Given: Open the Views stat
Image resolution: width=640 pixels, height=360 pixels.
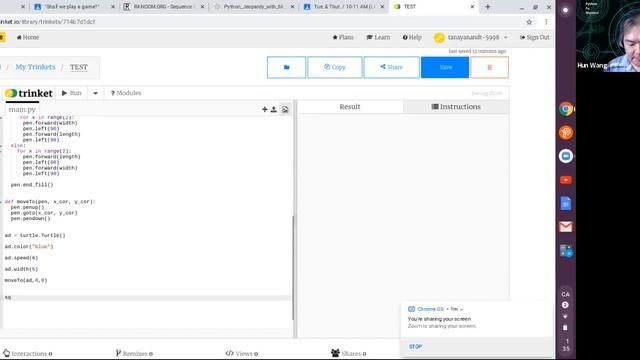Looking at the screenshot, I should pos(242,353).
